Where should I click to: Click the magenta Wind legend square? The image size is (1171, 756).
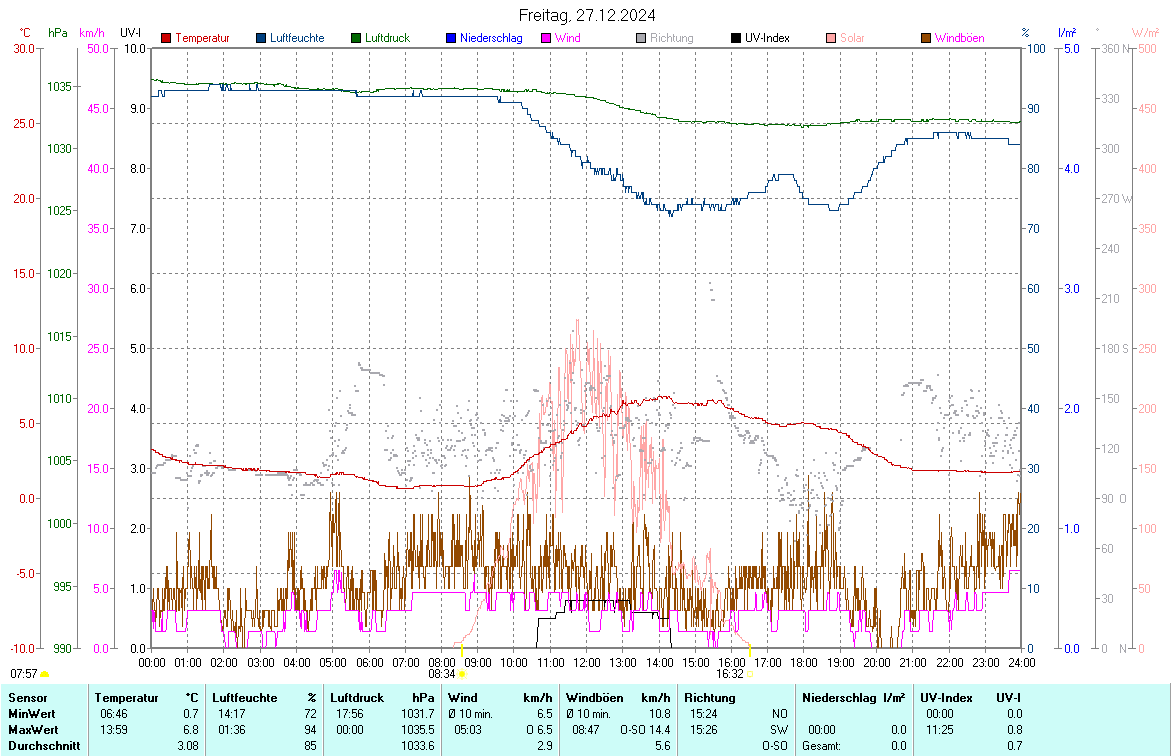coord(546,39)
